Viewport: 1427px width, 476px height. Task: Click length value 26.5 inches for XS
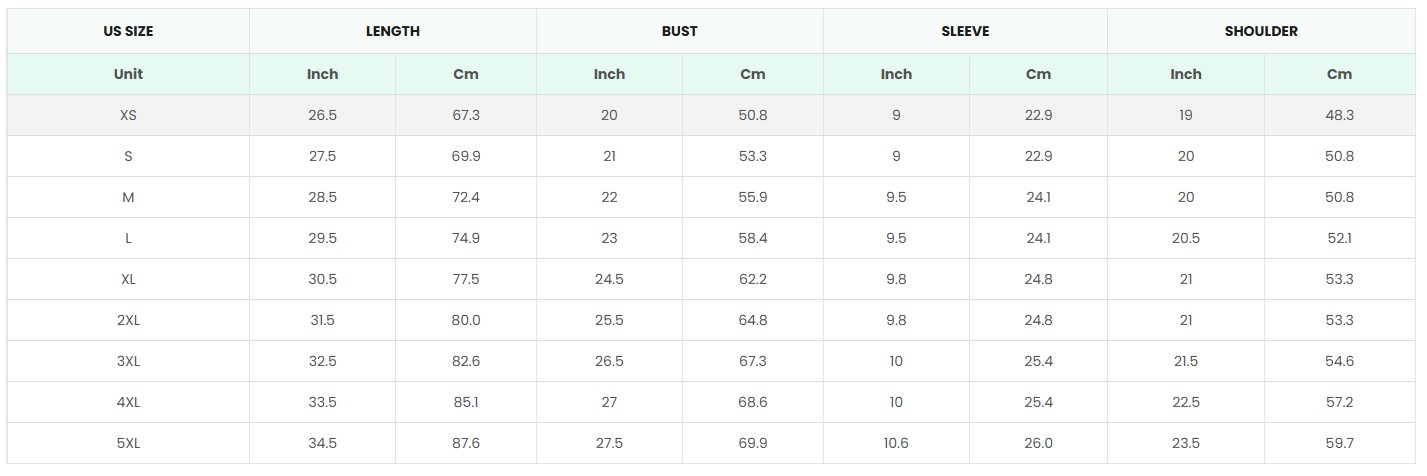tap(322, 115)
